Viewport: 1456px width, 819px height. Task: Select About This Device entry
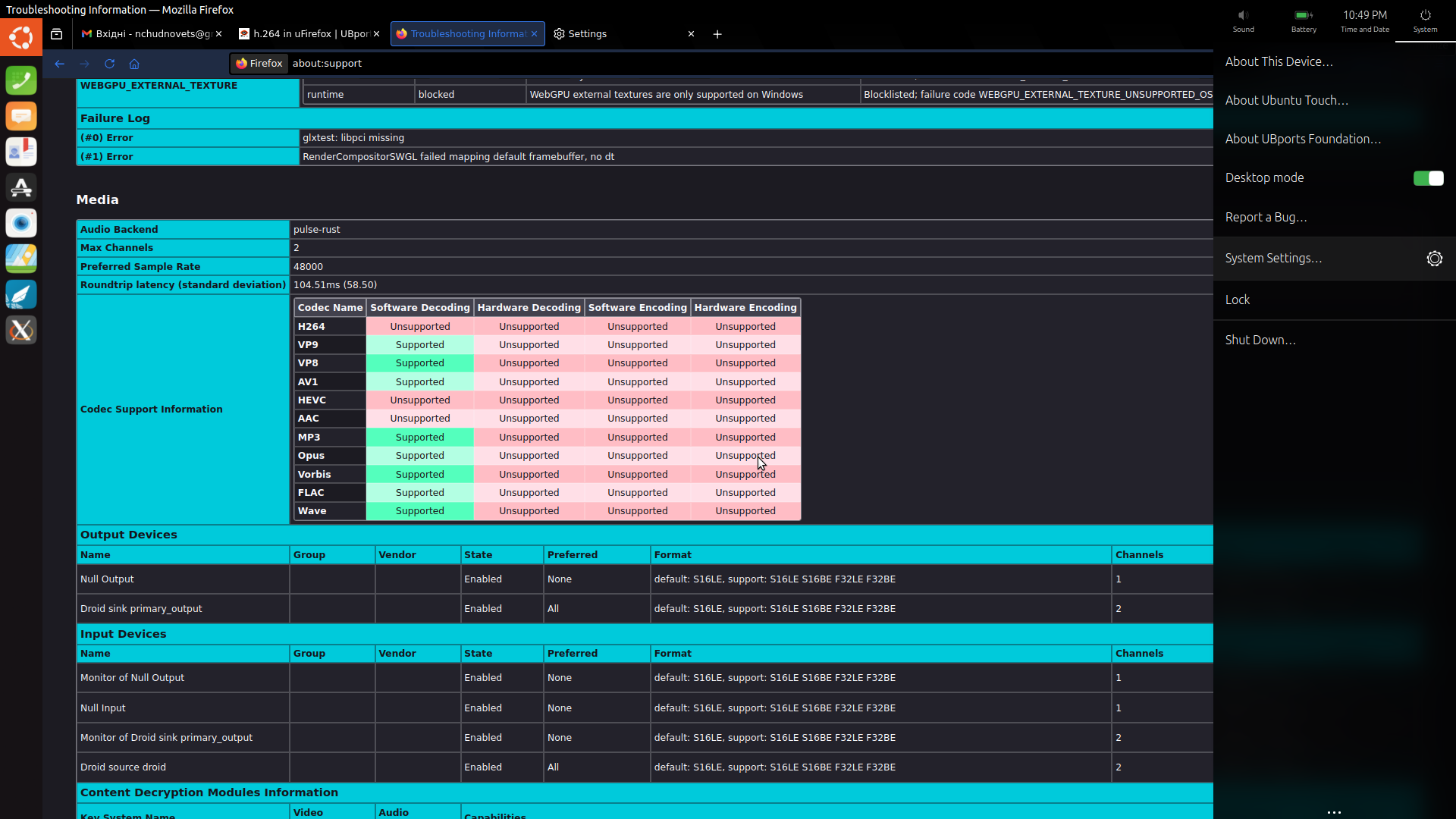(1279, 62)
